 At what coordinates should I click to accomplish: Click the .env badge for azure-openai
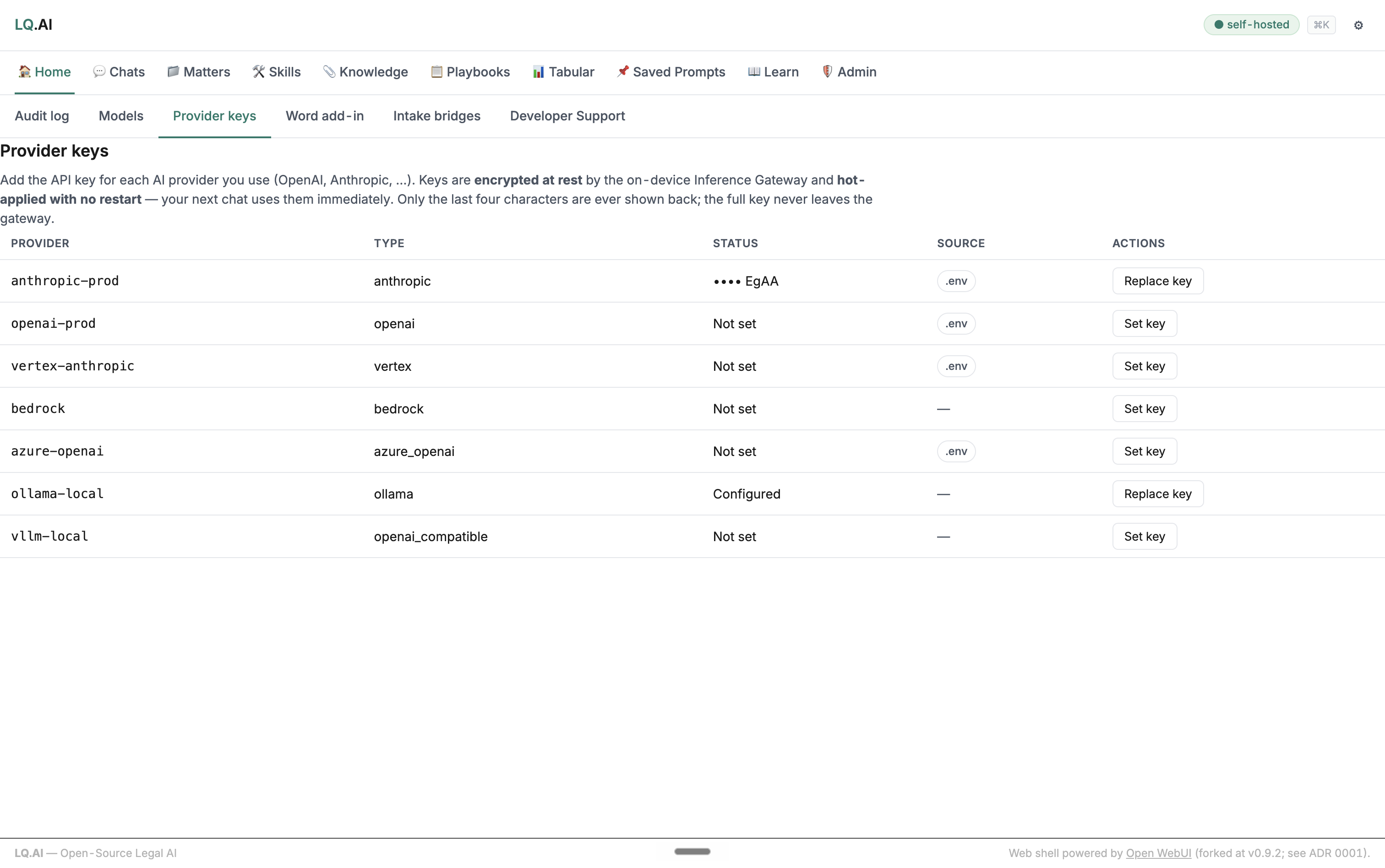click(x=956, y=451)
